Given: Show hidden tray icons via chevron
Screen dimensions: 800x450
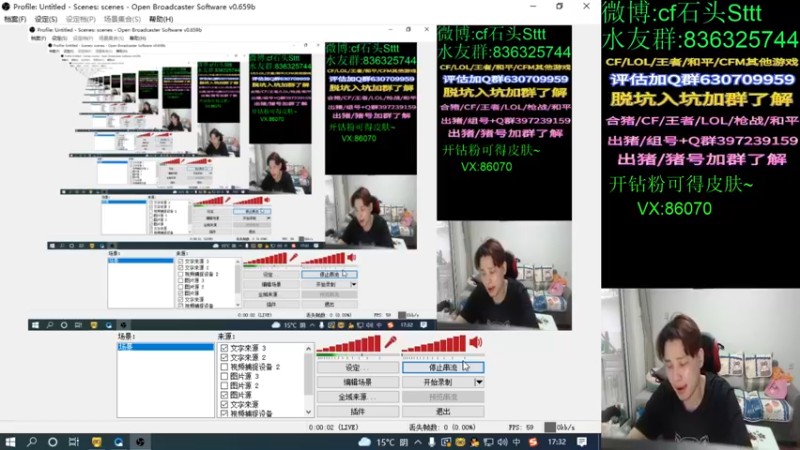Looking at the screenshot, I should click(418, 442).
